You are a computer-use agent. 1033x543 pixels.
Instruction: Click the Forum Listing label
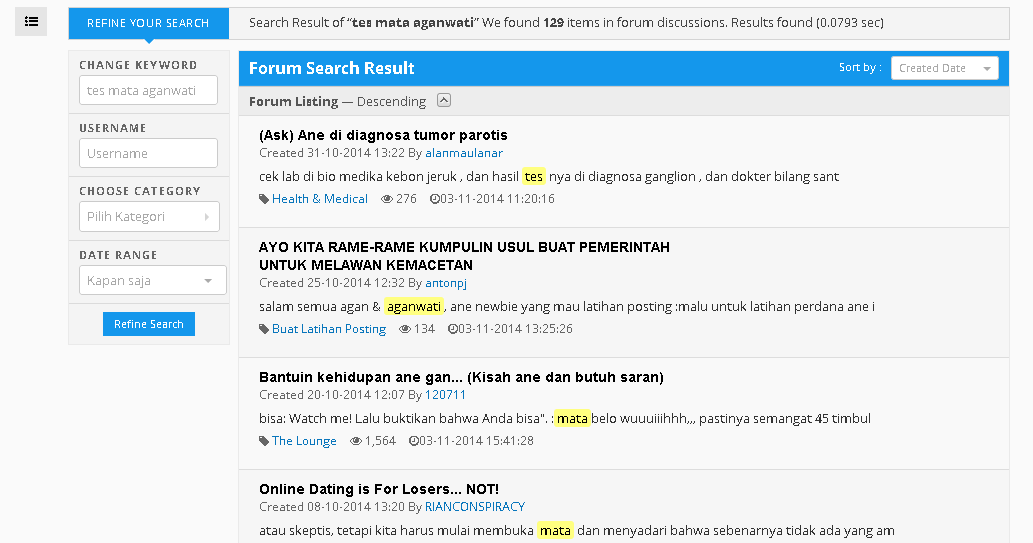[x=293, y=101]
